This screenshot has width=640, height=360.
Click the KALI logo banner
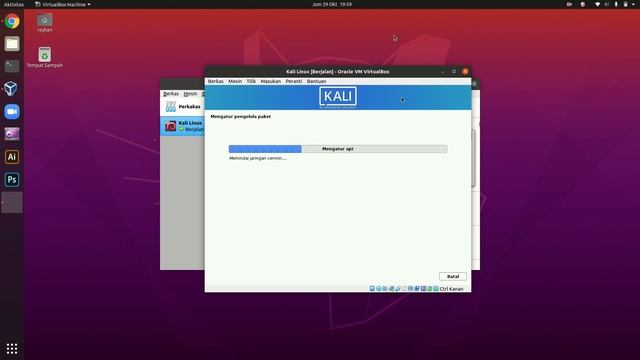338,97
